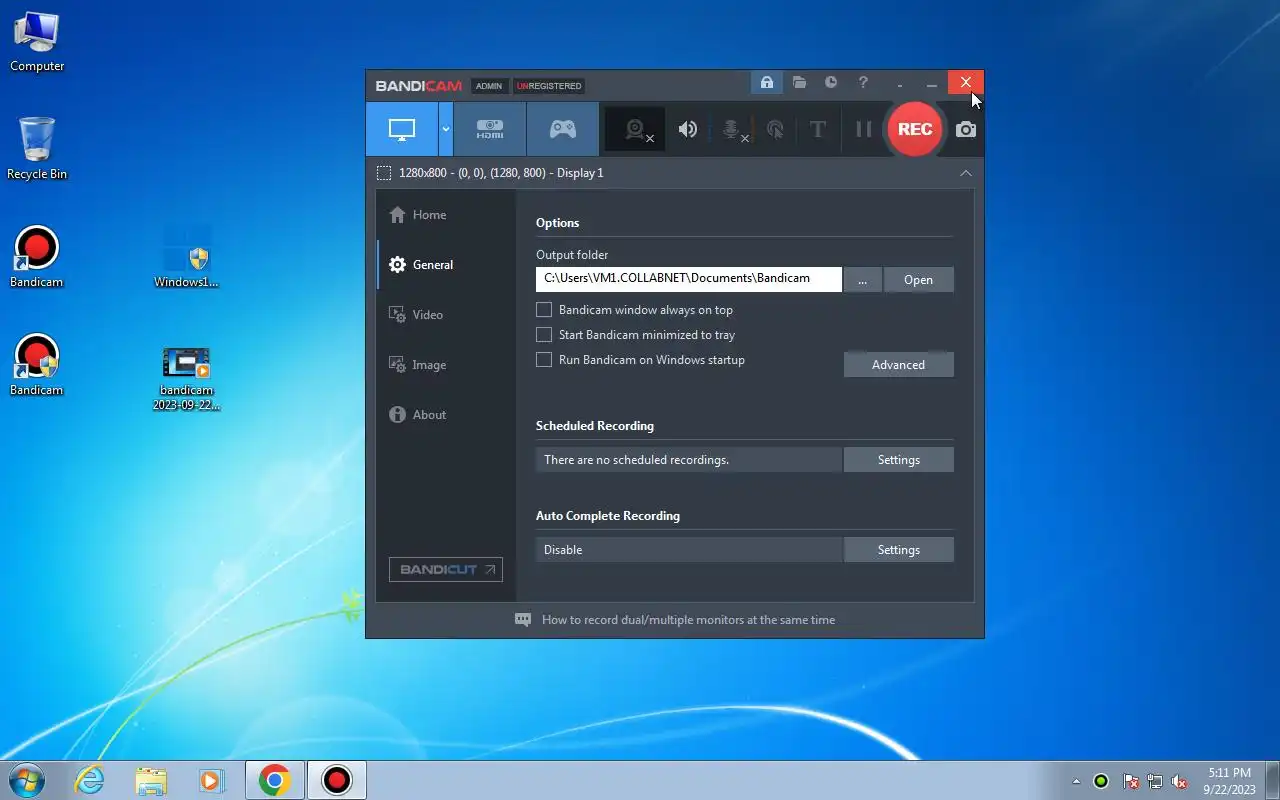This screenshot has width=1280, height=800.
Task: Open Google Chrome from taskbar
Action: pos(275,780)
